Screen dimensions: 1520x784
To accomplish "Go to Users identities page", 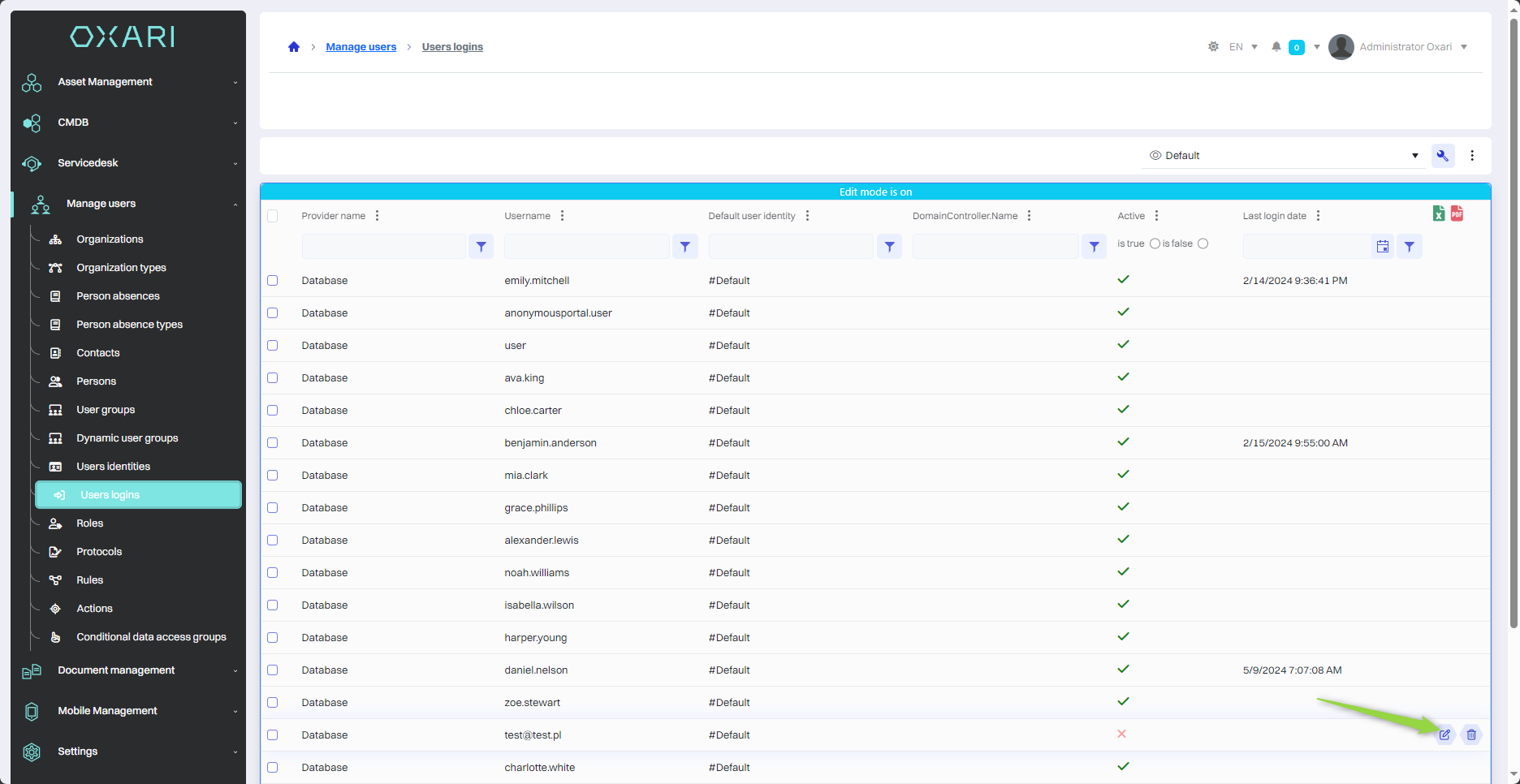I will point(113,467).
